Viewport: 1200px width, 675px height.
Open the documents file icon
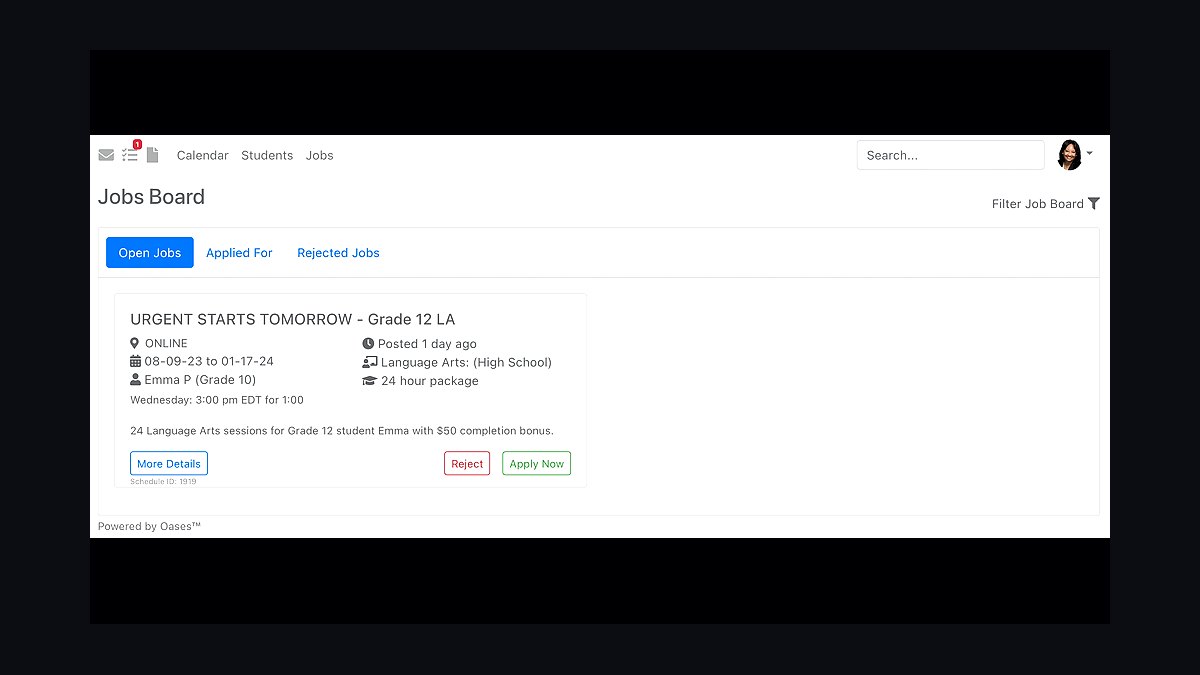click(x=153, y=155)
